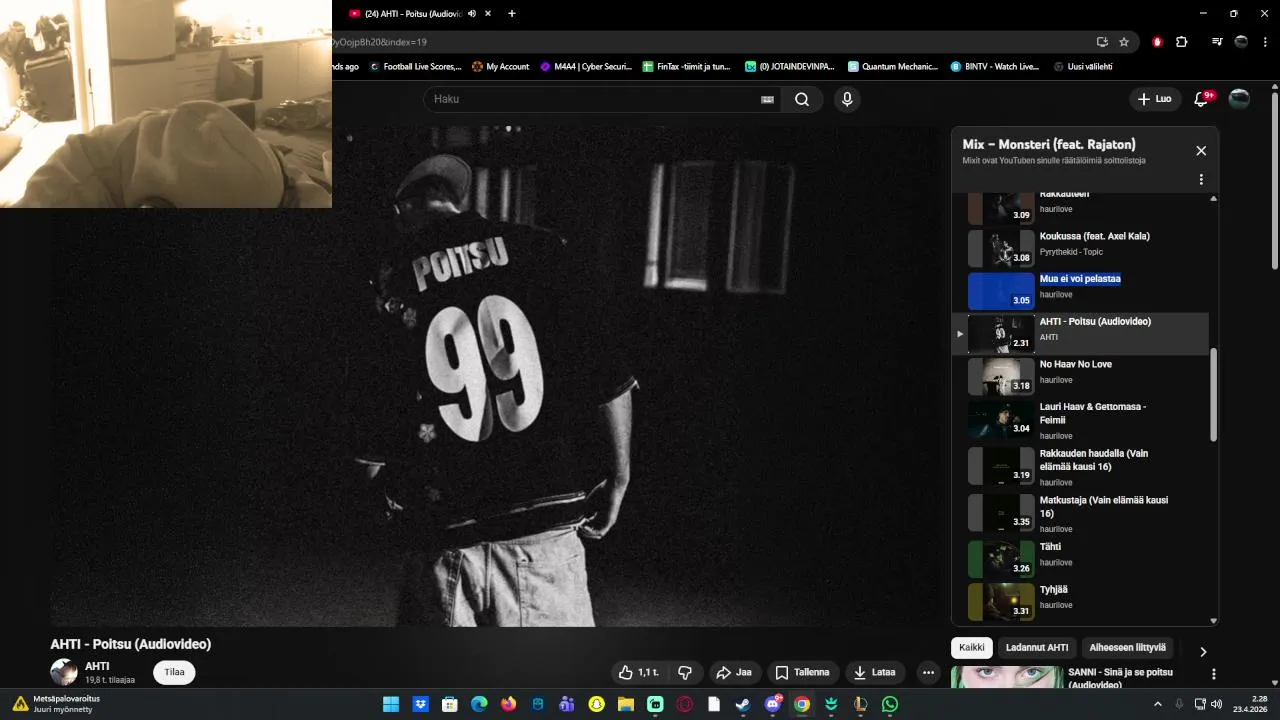The image size is (1280, 720).
Task: Open the browser extensions puzzle icon
Action: click(x=1182, y=42)
